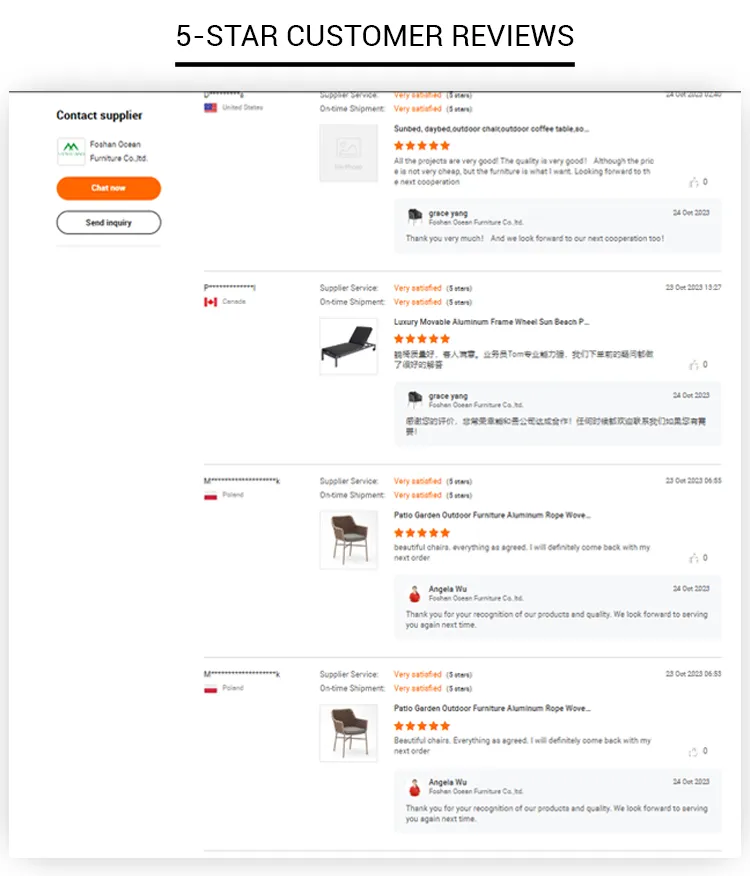Open the sun lounger product thumbnail
750x876 pixels.
coord(348,346)
